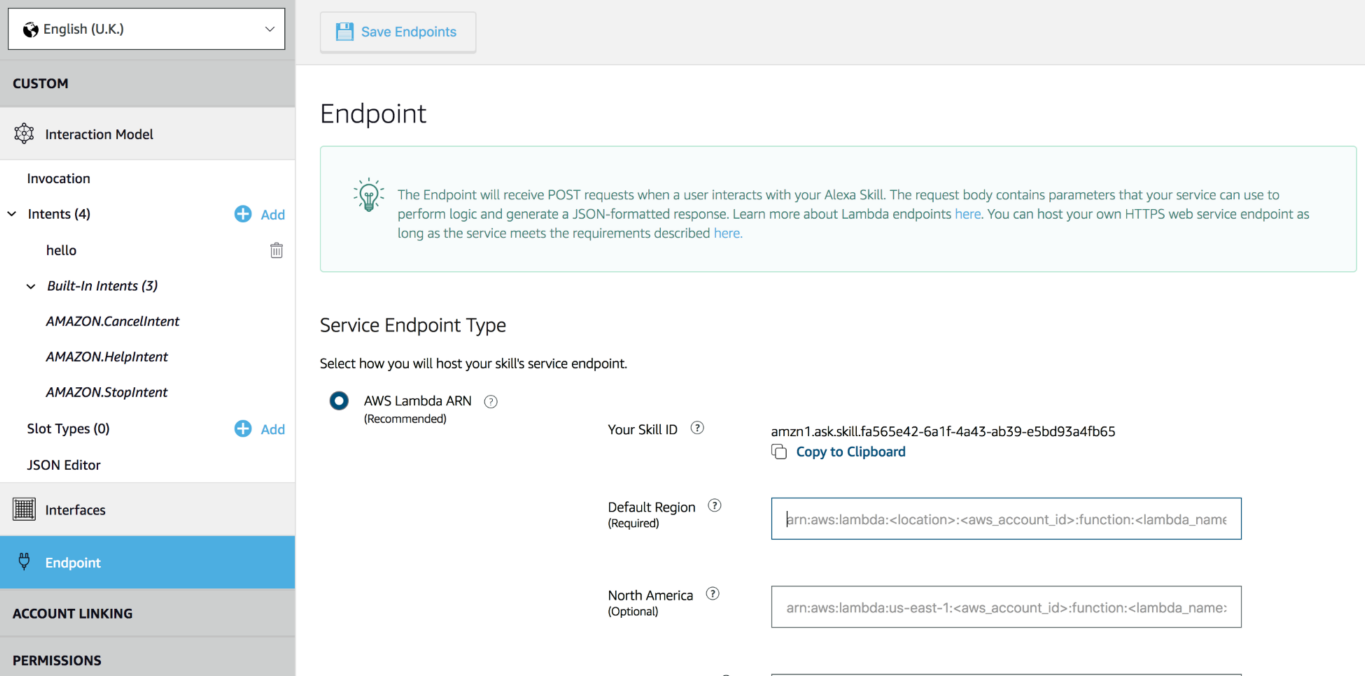The image size is (1365, 676).
Task: Delete the hello intent with trash icon
Action: pyautogui.click(x=276, y=250)
